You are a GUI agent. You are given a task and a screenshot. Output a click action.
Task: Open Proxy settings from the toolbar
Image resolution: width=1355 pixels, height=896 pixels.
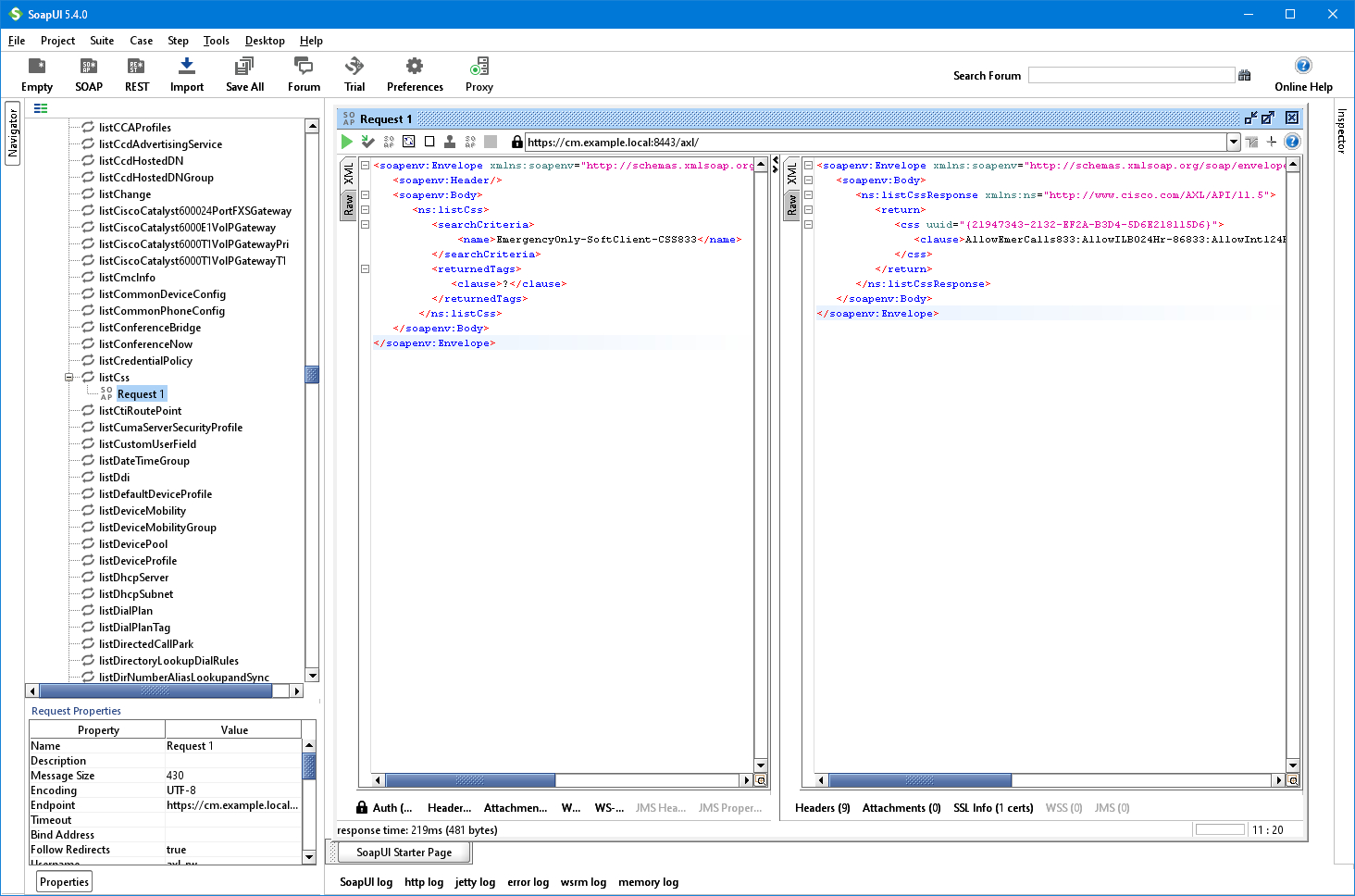479,74
